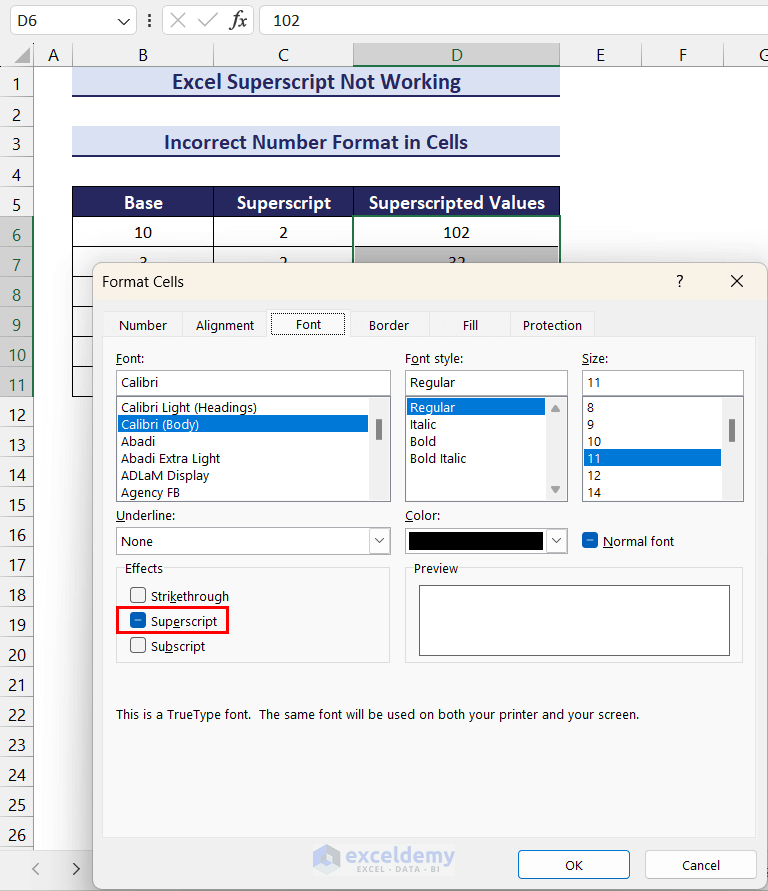Viewport: 768px width, 891px height.
Task: Toggle the Subscript checkbox
Action: pos(137,645)
